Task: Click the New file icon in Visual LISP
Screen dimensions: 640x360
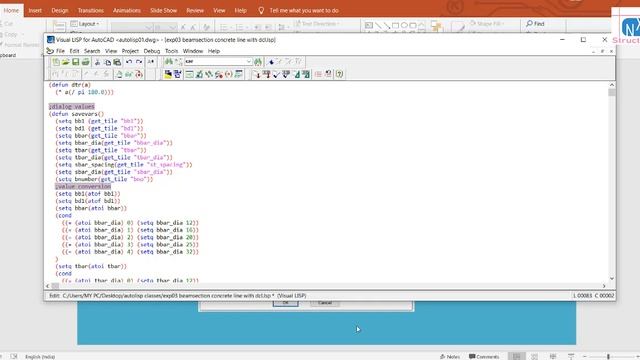Action: click(x=56, y=62)
